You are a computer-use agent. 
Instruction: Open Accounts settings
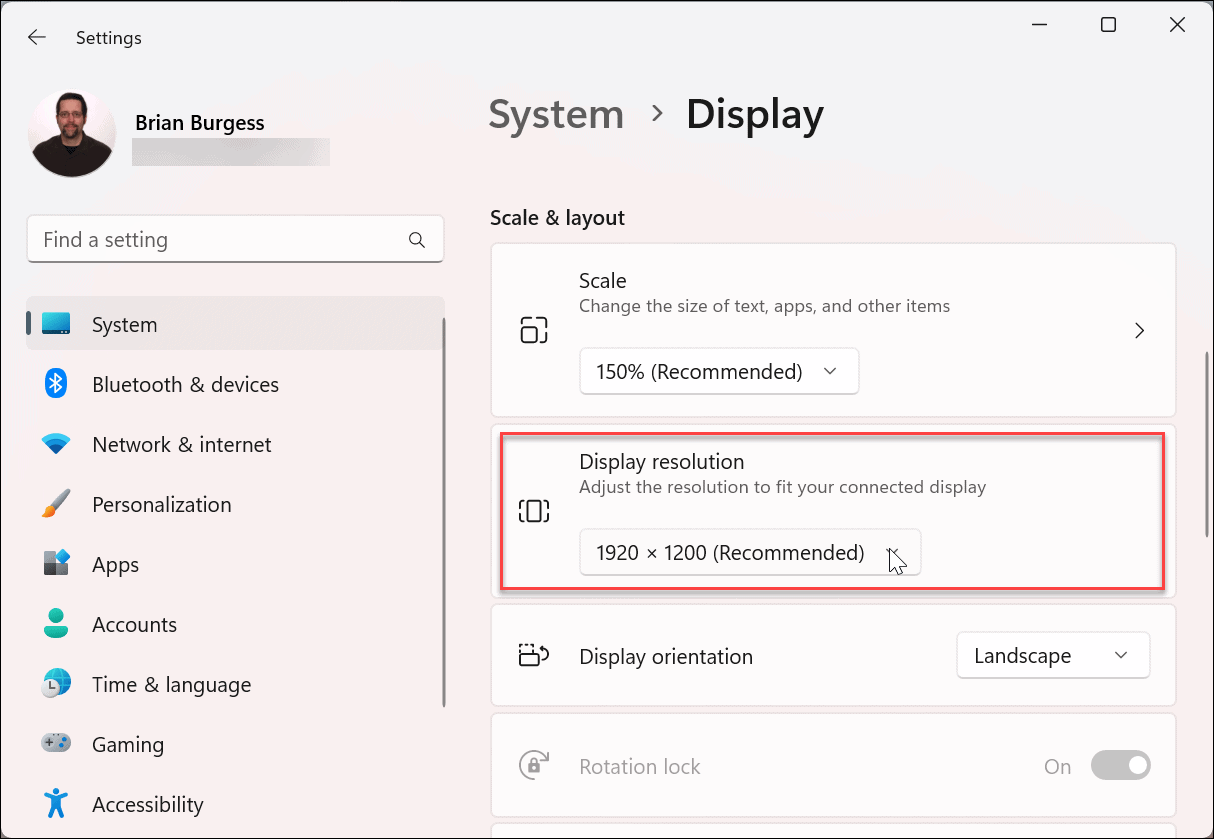click(56, 624)
